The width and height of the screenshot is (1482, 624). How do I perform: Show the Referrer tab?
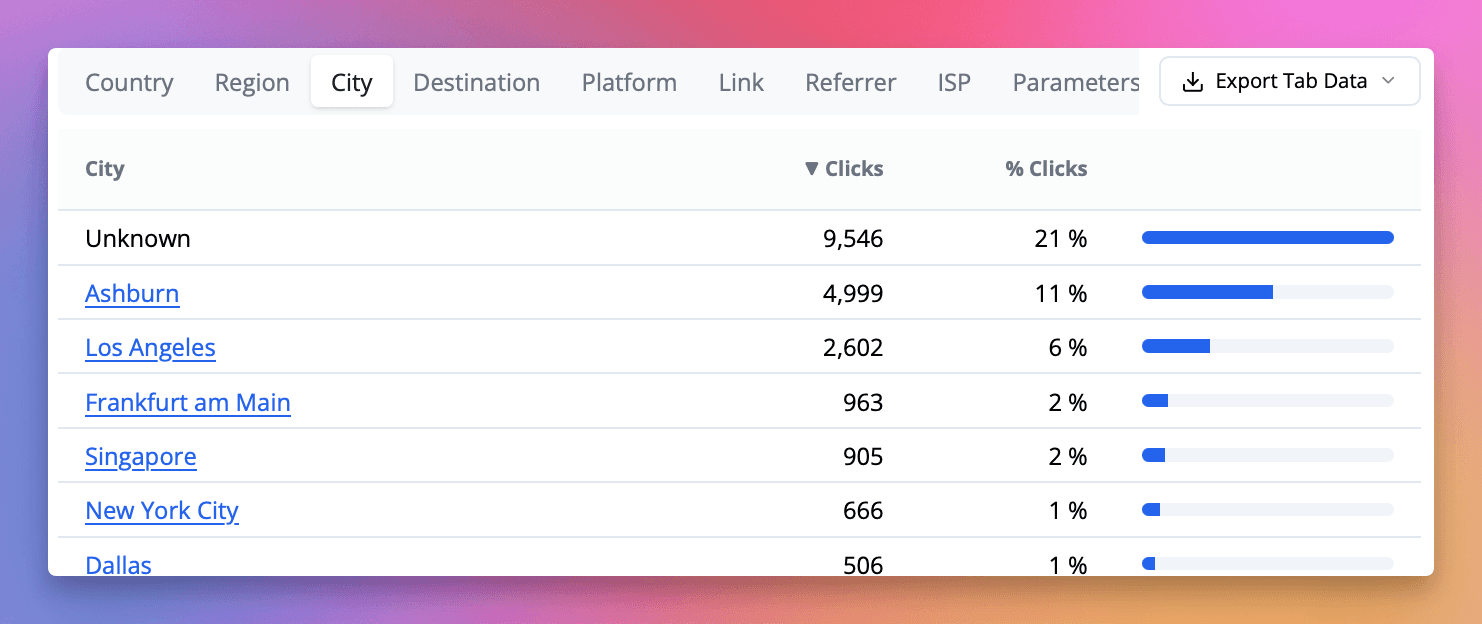[851, 82]
